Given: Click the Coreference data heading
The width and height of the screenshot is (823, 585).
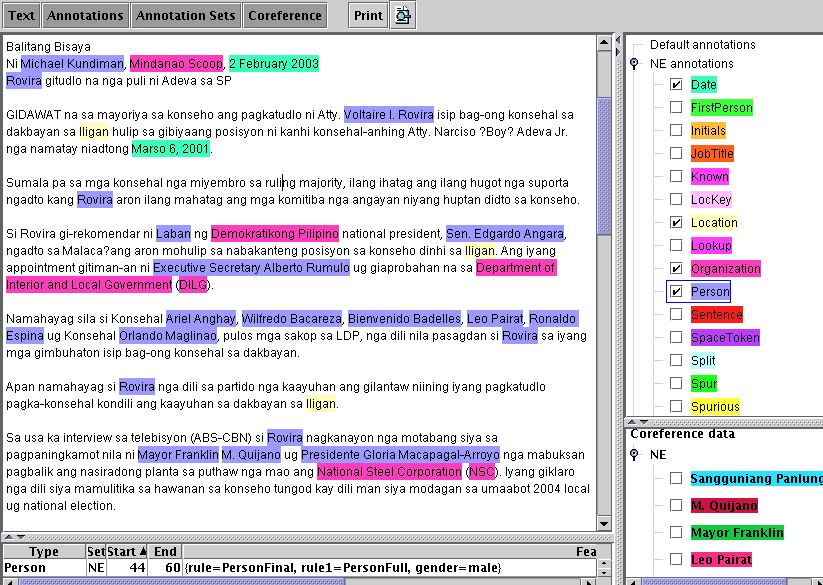Looking at the screenshot, I should click(x=682, y=434).
